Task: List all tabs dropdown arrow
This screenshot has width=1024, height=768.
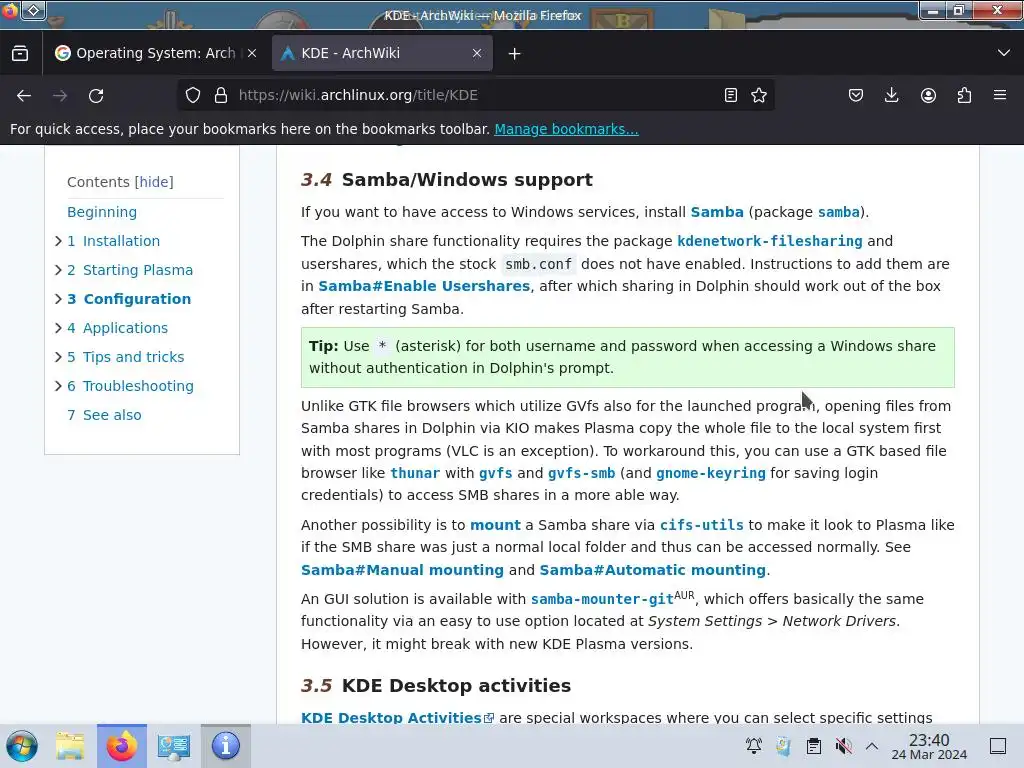Action: pyautogui.click(x=1004, y=53)
